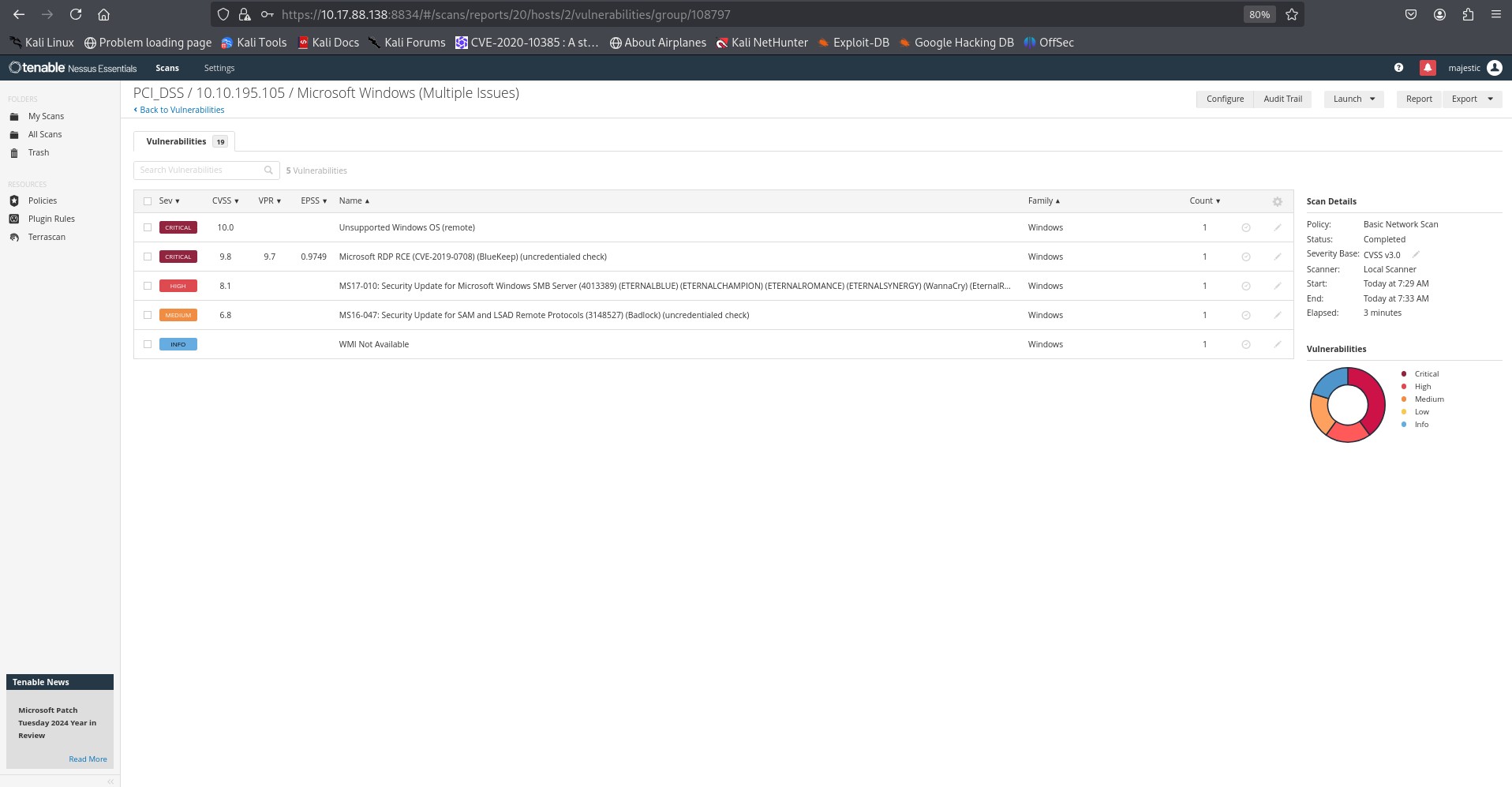1512x787 pixels.
Task: Click the Tenable Nessus Essentials logo
Action: 73,68
